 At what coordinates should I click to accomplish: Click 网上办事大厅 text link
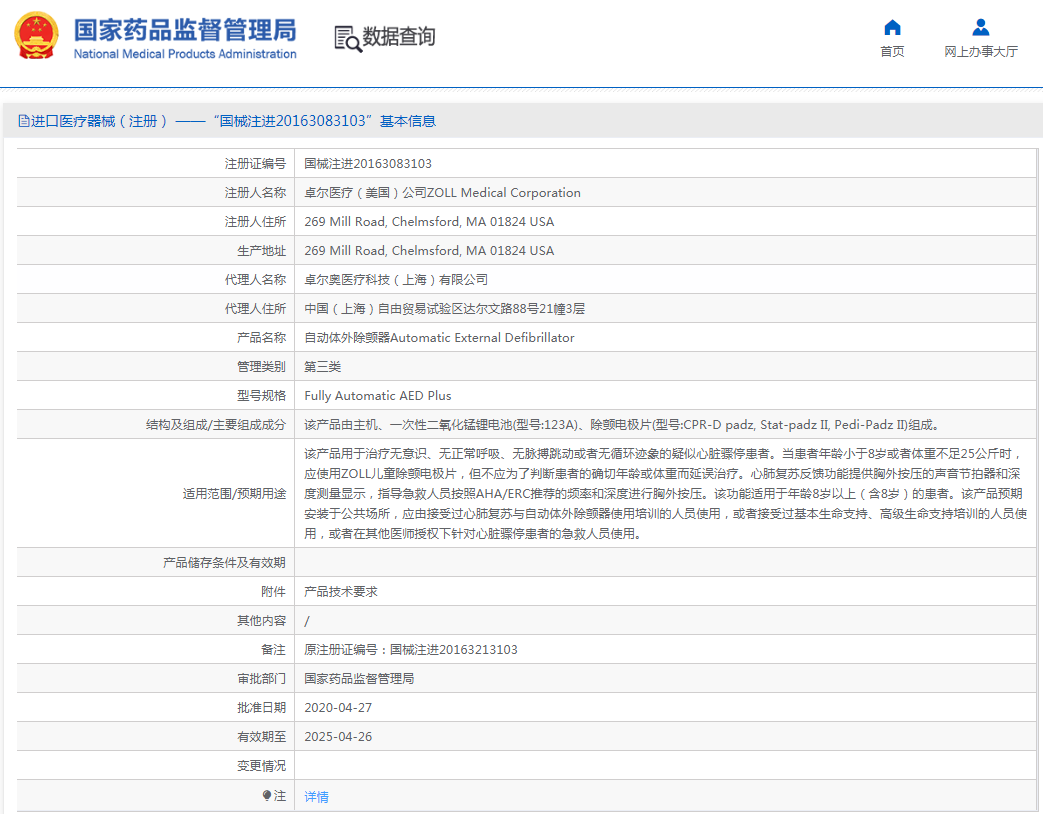[980, 52]
